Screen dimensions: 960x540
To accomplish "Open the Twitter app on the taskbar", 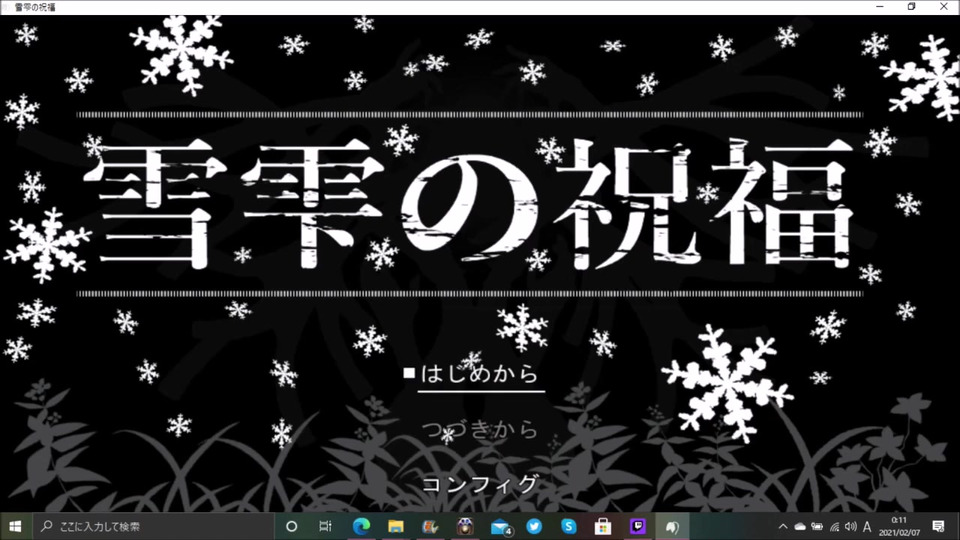I will tap(534, 527).
